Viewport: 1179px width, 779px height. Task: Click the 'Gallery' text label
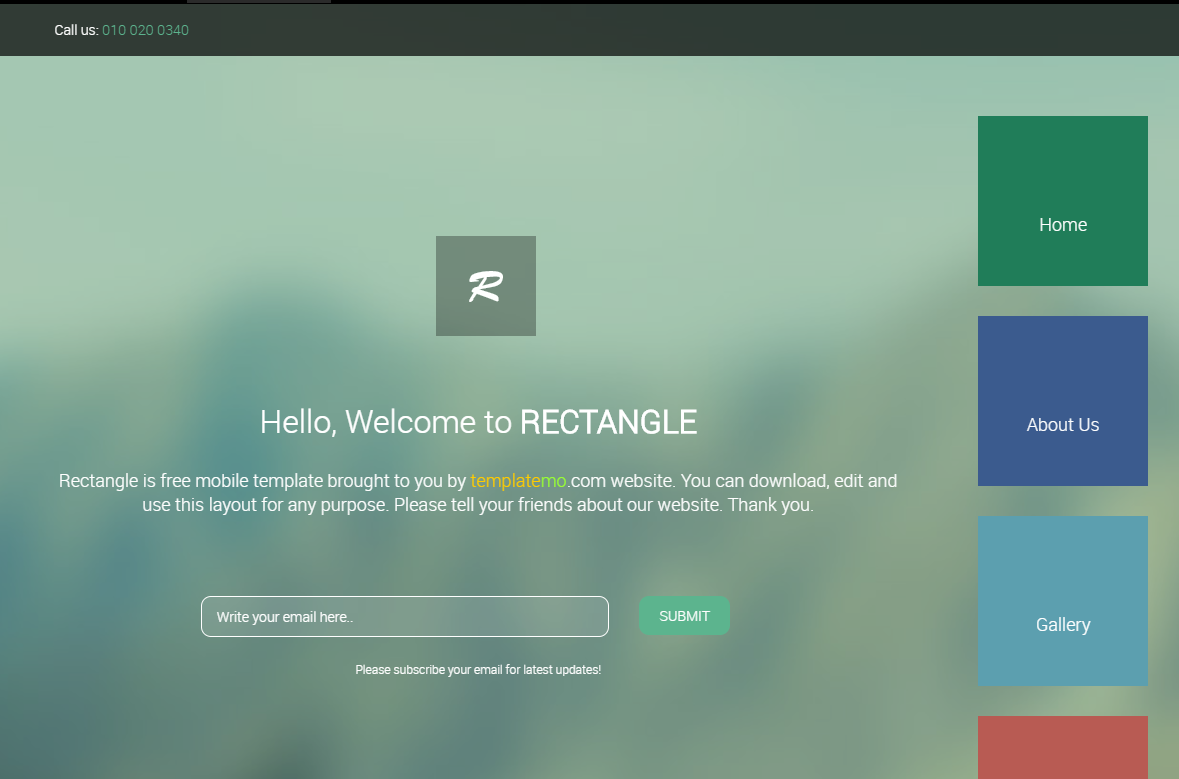click(1062, 625)
